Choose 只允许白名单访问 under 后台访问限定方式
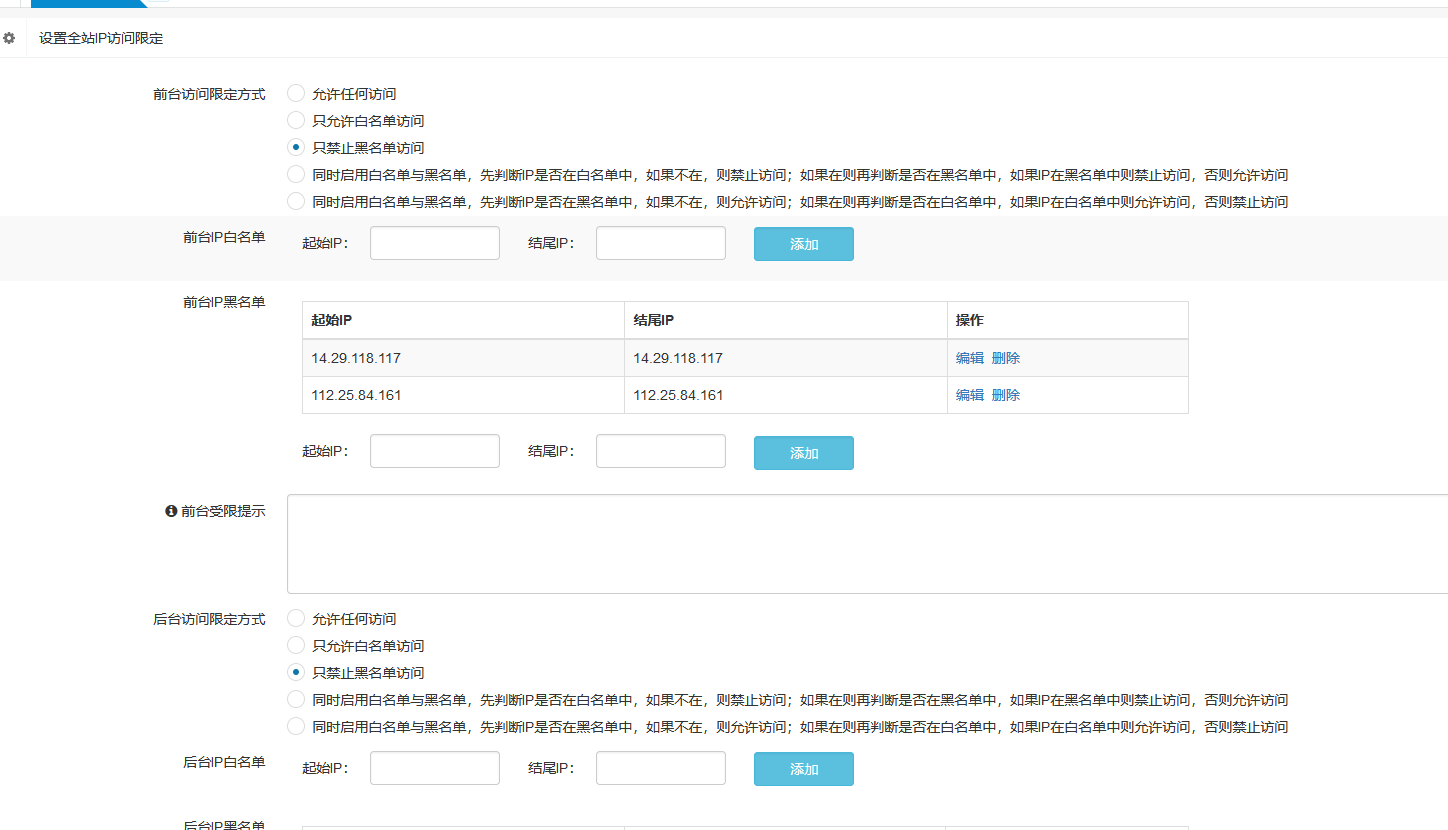The width and height of the screenshot is (1448, 830). click(296, 645)
